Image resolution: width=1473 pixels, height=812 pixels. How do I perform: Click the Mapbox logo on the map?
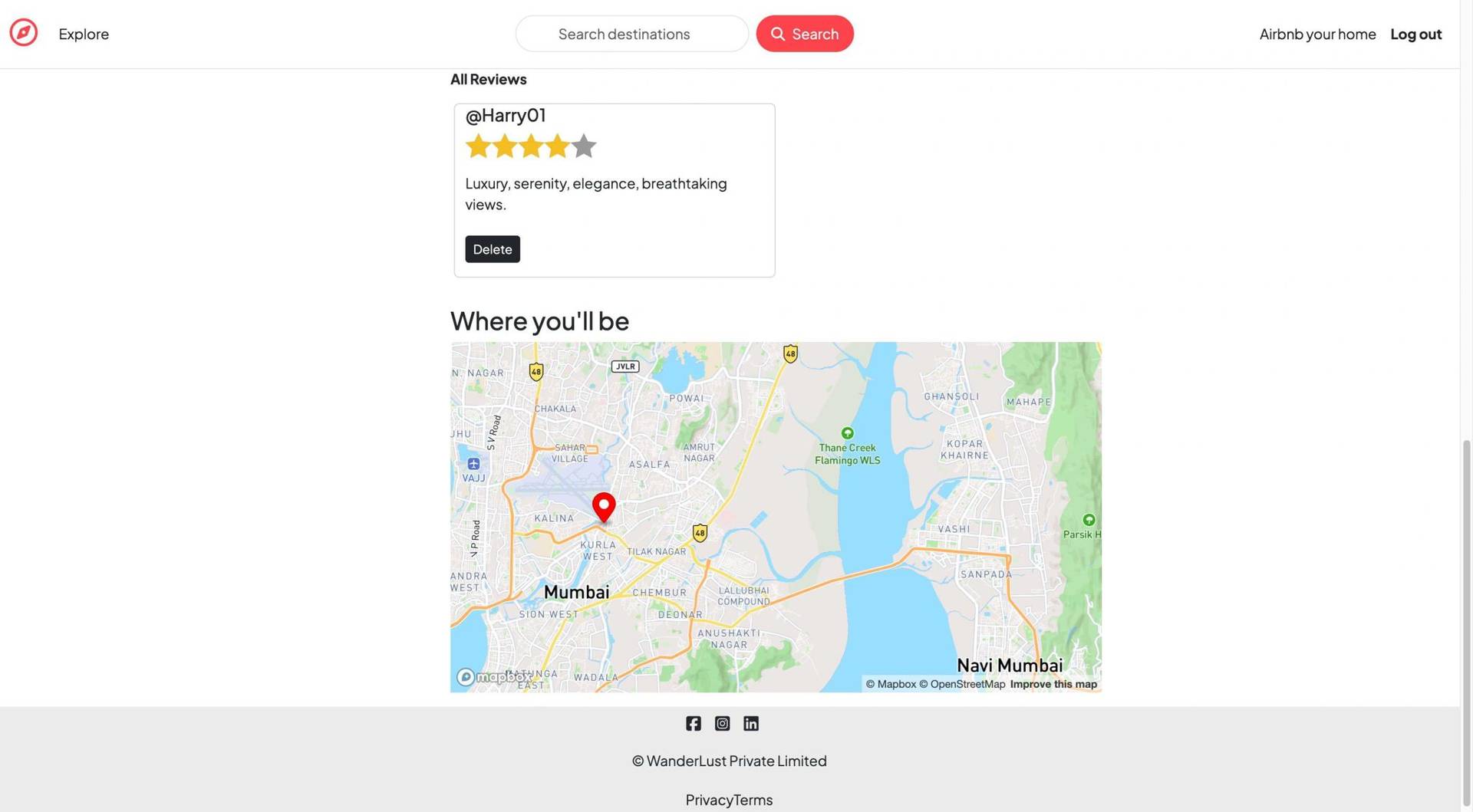pyautogui.click(x=491, y=677)
